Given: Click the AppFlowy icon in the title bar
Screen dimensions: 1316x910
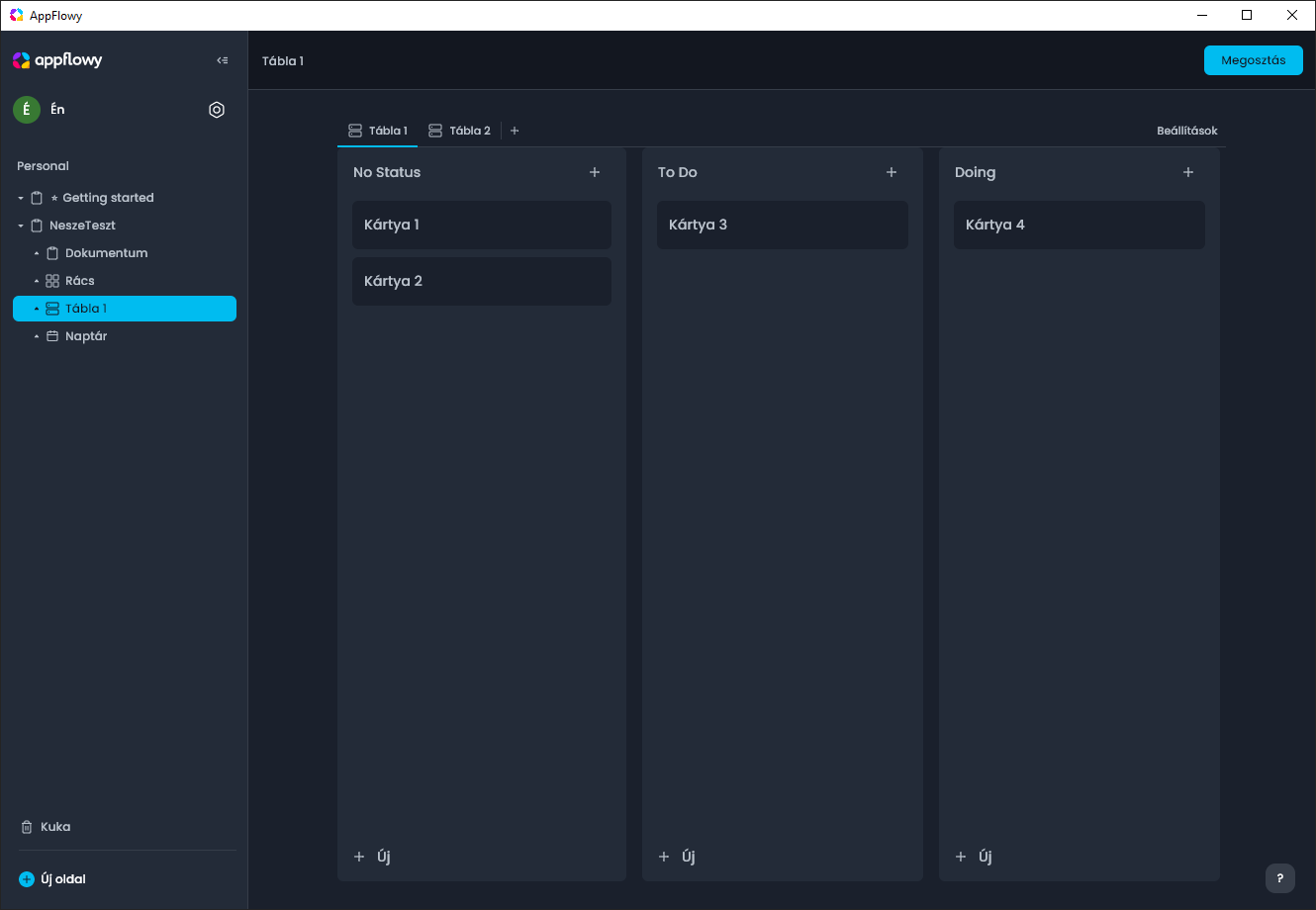Looking at the screenshot, I should (16, 15).
